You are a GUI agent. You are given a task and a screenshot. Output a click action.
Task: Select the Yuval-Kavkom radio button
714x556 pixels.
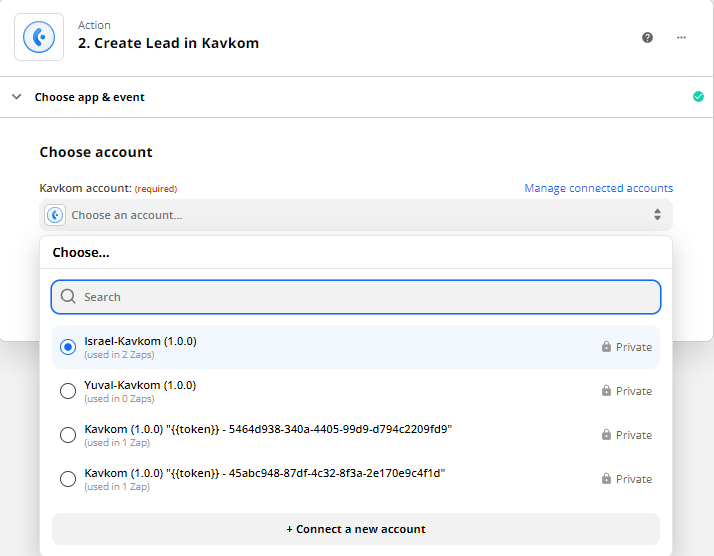(x=68, y=391)
